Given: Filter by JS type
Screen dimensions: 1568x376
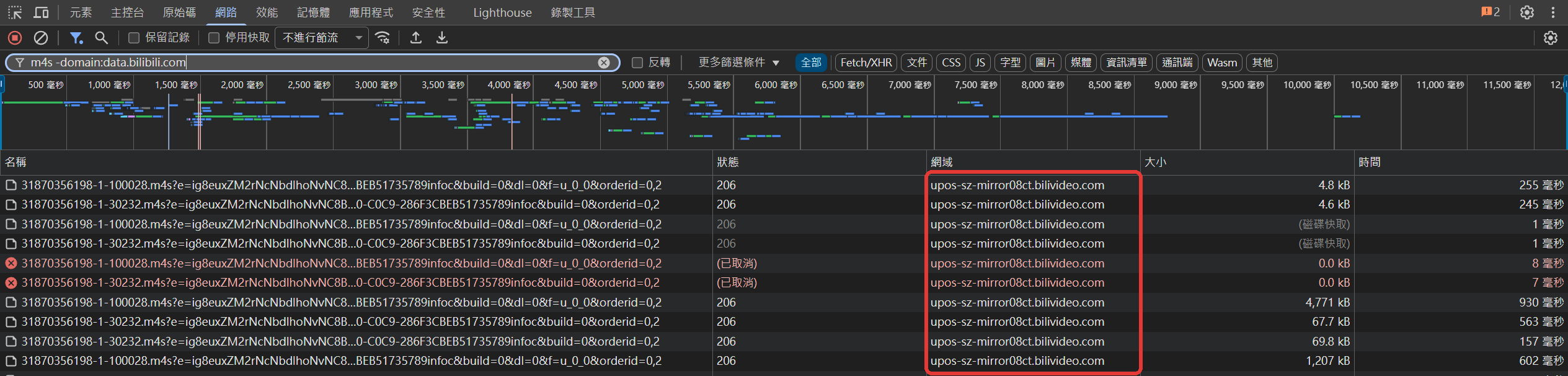Looking at the screenshot, I should [980, 63].
